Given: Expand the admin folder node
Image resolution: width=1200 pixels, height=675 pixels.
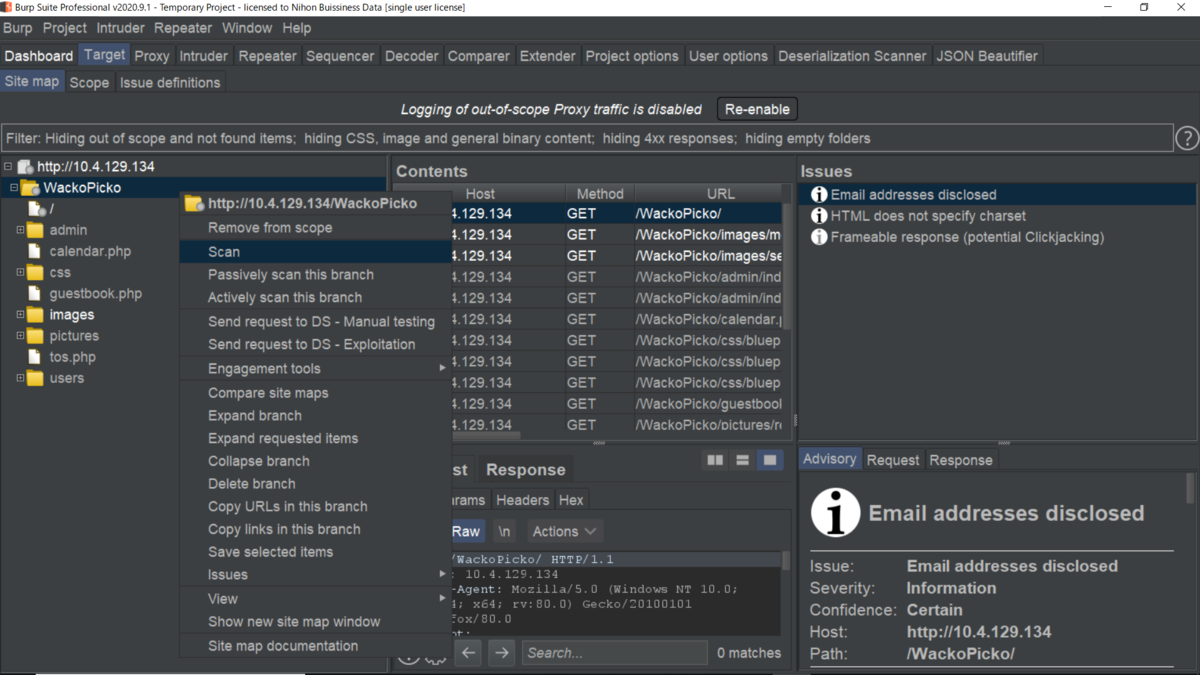Looking at the screenshot, I should click(20, 230).
